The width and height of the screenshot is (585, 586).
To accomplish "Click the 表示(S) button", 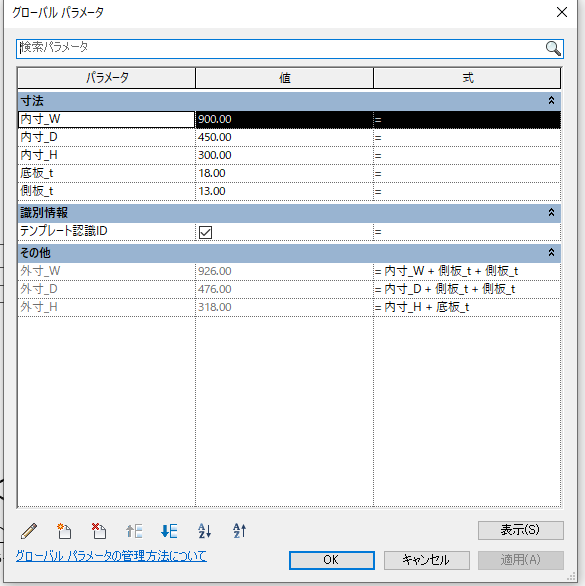I will pos(521,530).
